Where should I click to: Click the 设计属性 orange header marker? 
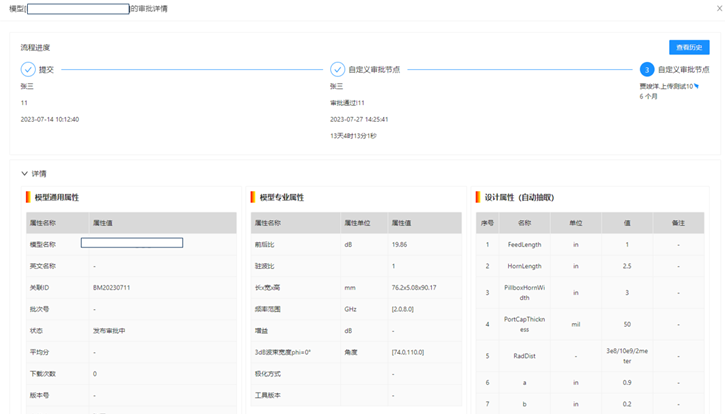pos(479,197)
